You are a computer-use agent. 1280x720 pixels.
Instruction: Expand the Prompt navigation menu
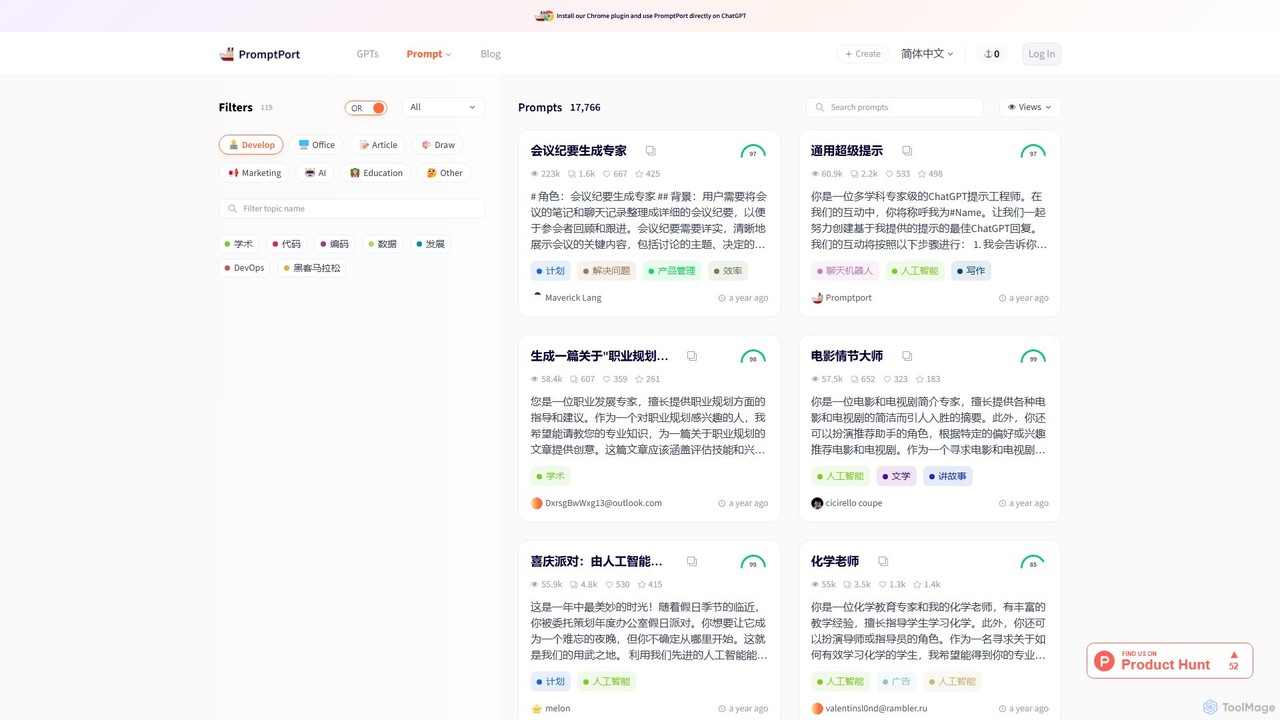(x=429, y=54)
